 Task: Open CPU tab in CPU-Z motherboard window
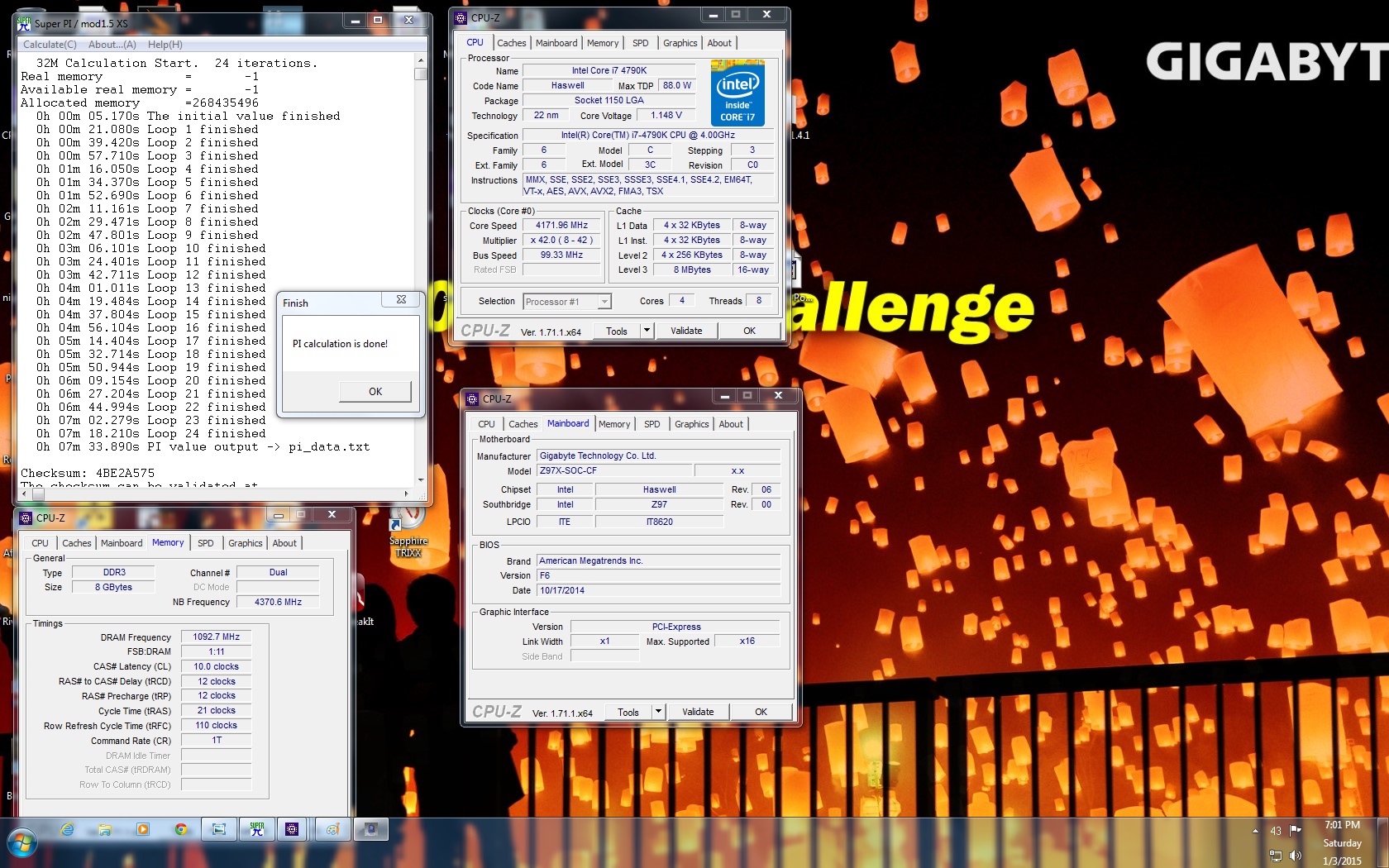coord(487,424)
